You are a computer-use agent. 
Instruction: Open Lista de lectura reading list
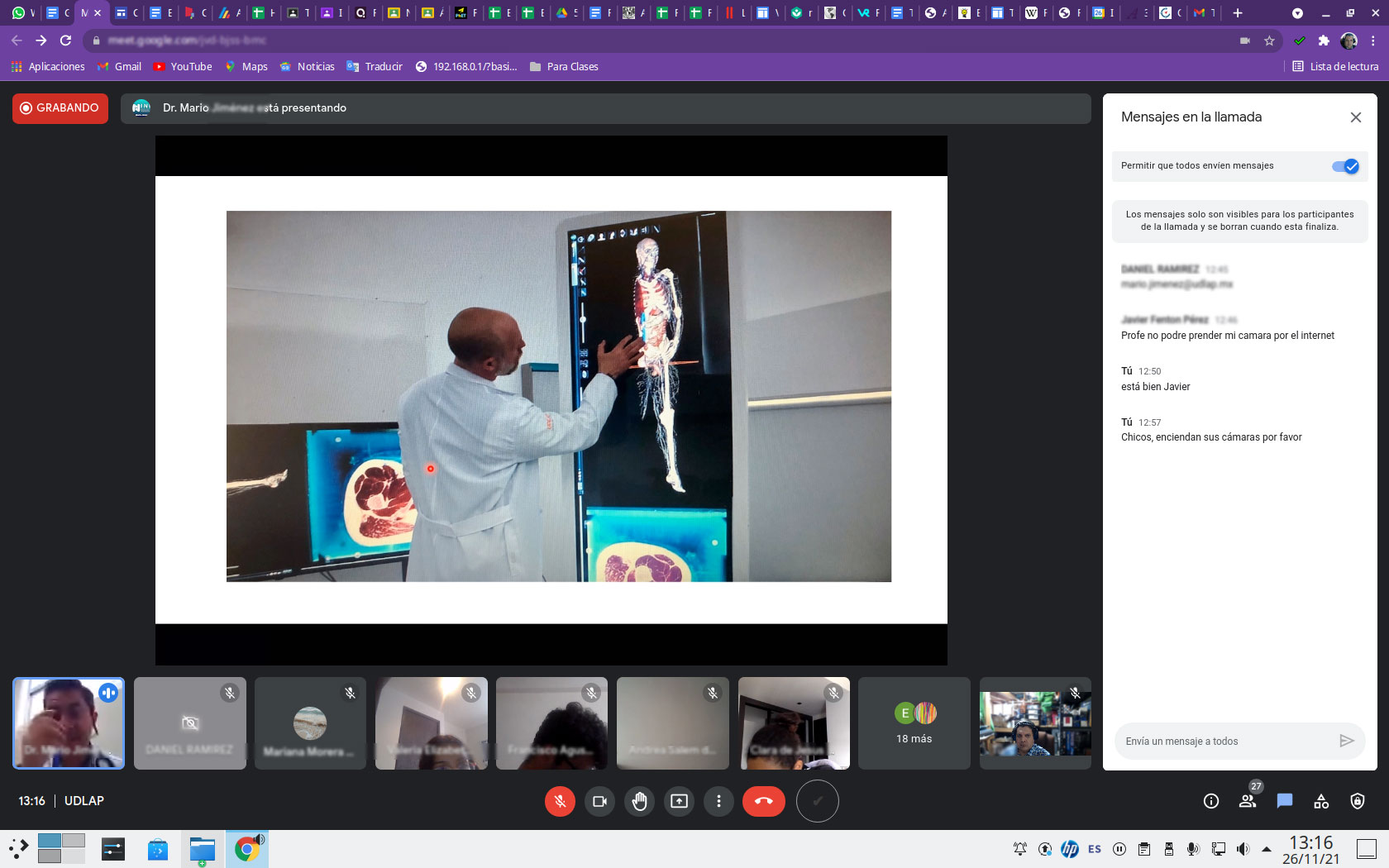[1335, 67]
